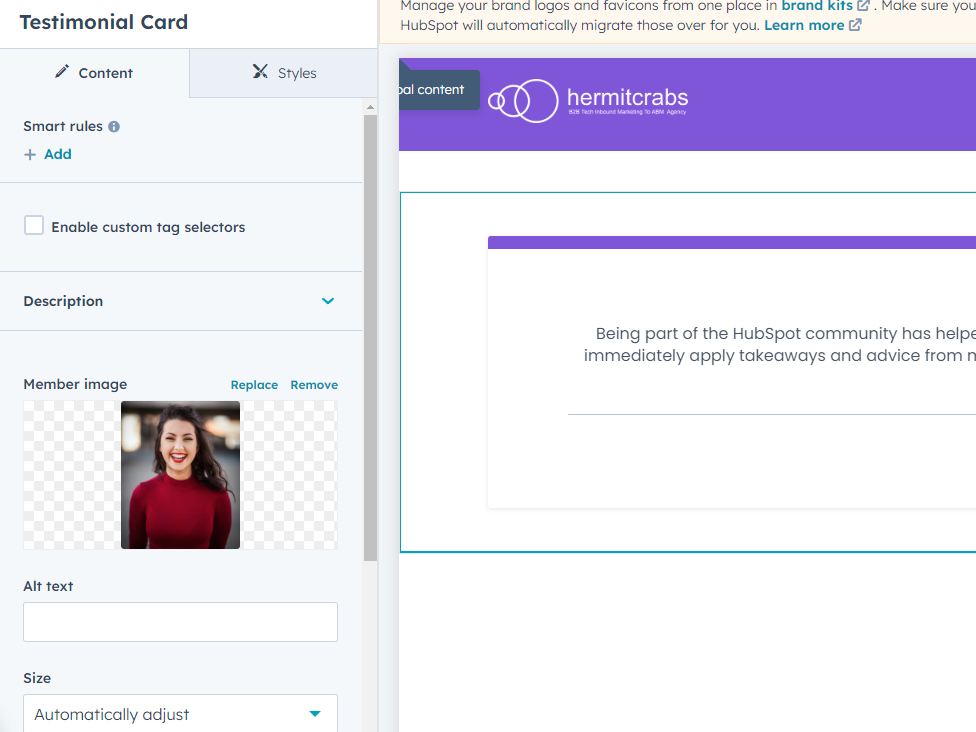Follow the Learn more link
This screenshot has width=976, height=732.
click(x=804, y=26)
